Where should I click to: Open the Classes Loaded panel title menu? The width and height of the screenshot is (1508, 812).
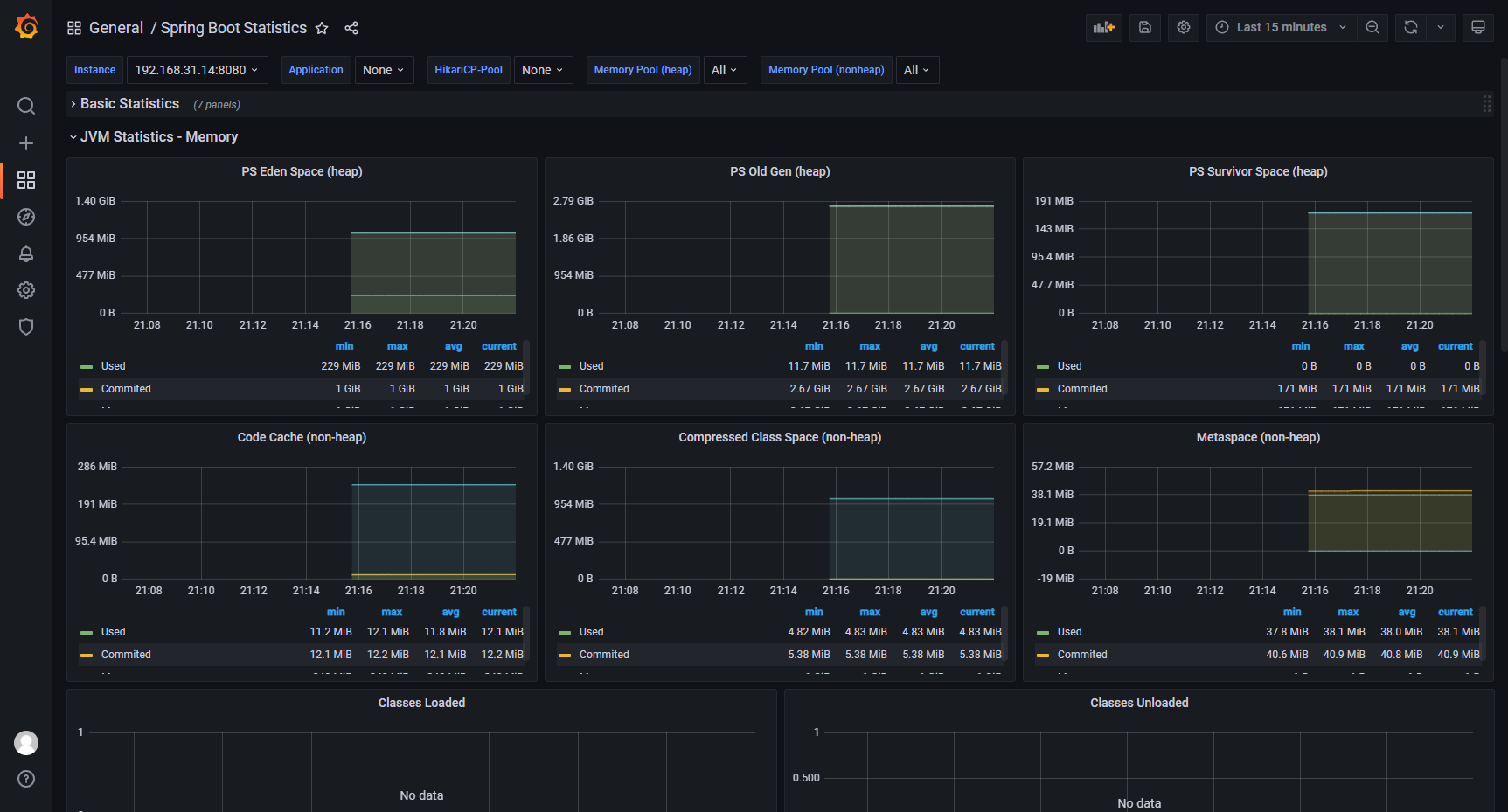(x=421, y=703)
